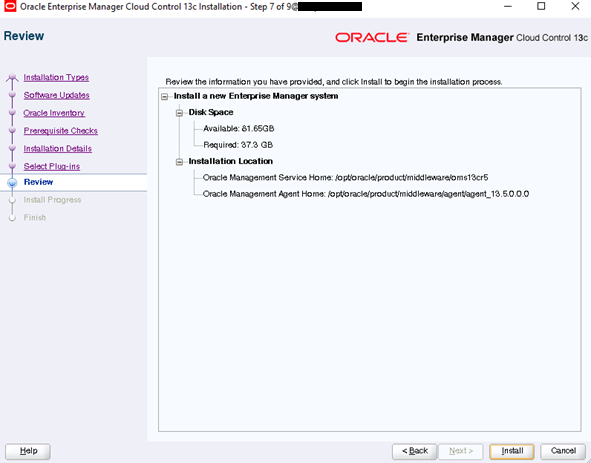Click the review instructions sentence
This screenshot has width=591, height=463.
[334, 82]
